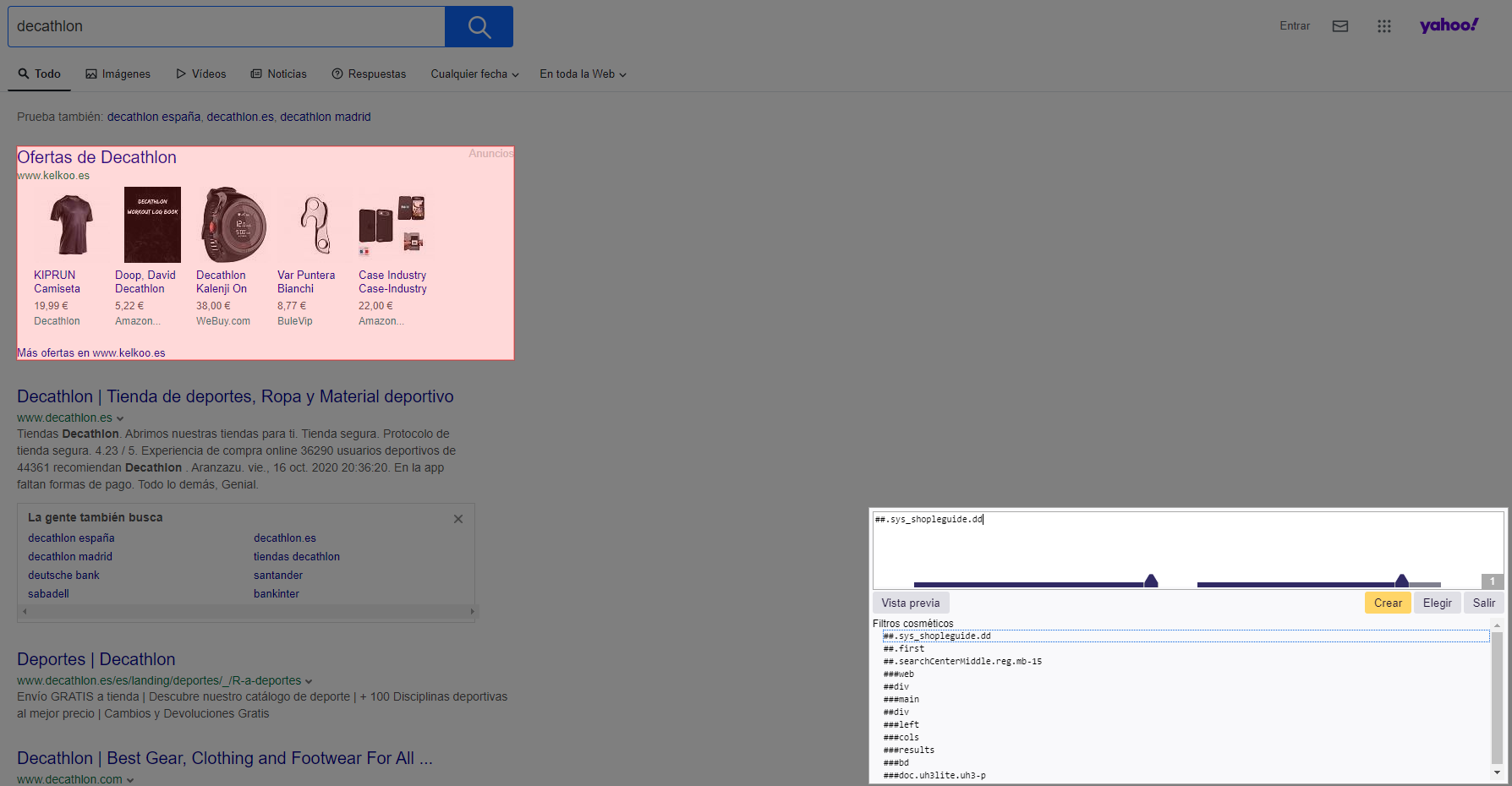Open the Respuestas tab
The height and width of the screenshot is (786, 1512).
(369, 74)
